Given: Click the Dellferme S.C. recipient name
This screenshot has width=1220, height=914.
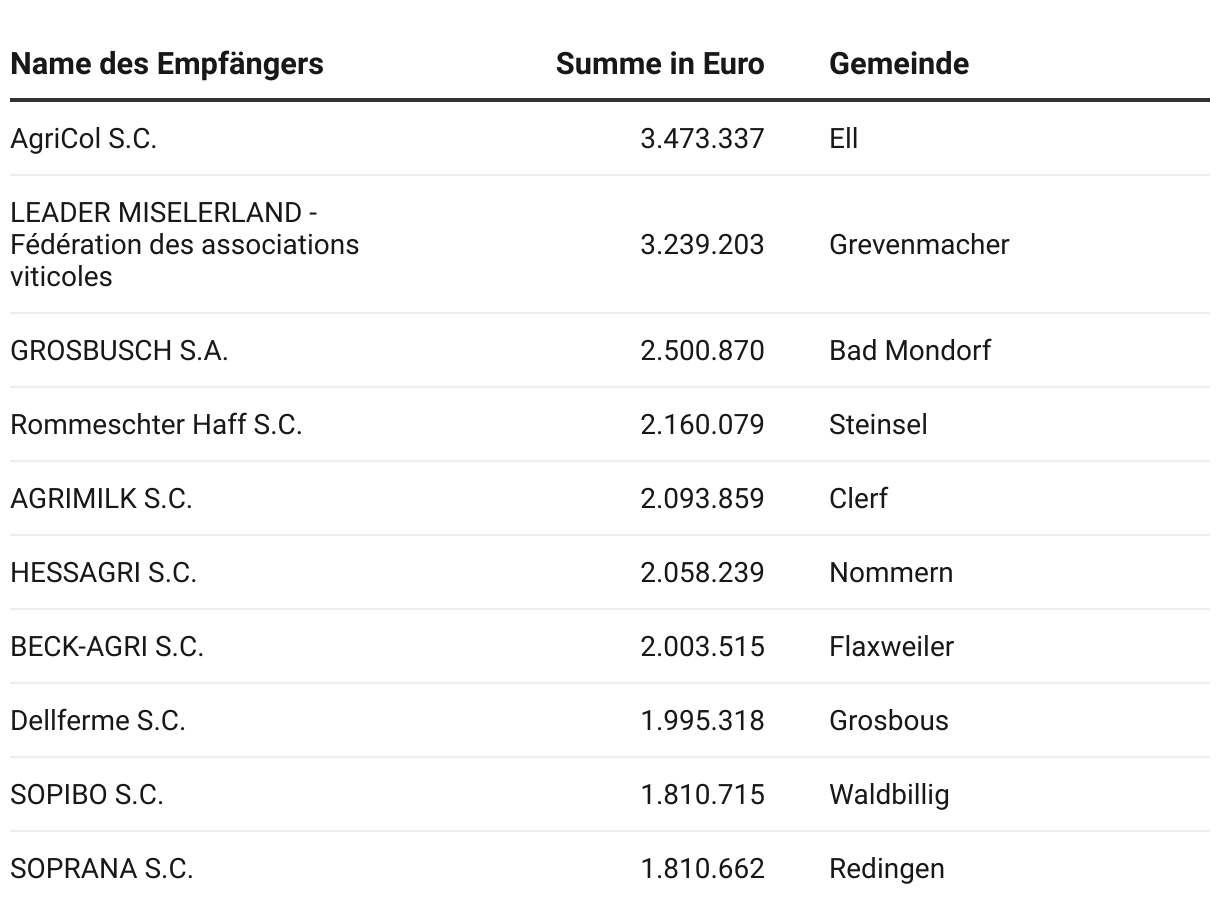Looking at the screenshot, I should click(x=98, y=721).
